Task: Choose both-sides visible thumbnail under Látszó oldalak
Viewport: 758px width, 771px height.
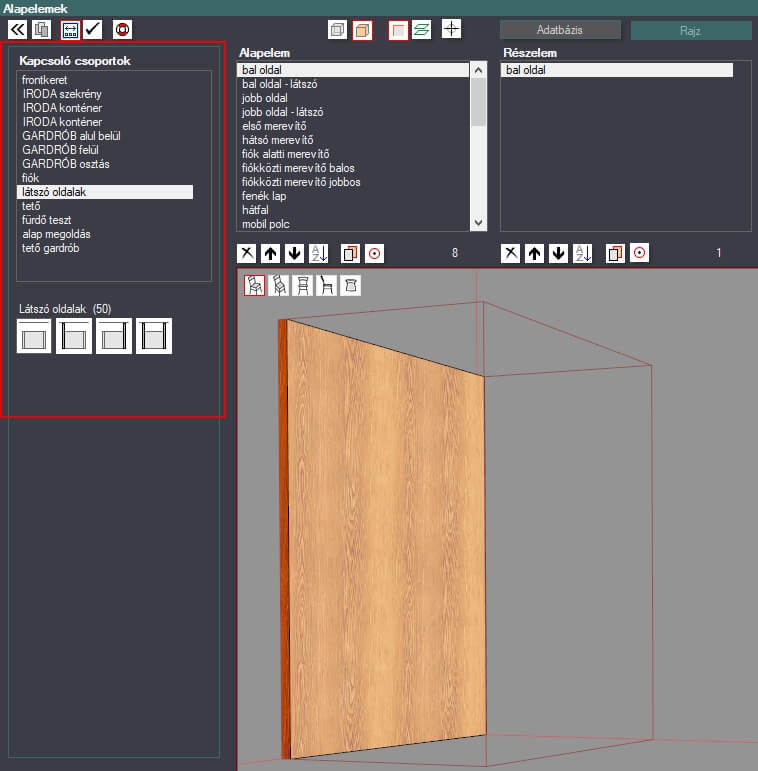Action: (154, 336)
